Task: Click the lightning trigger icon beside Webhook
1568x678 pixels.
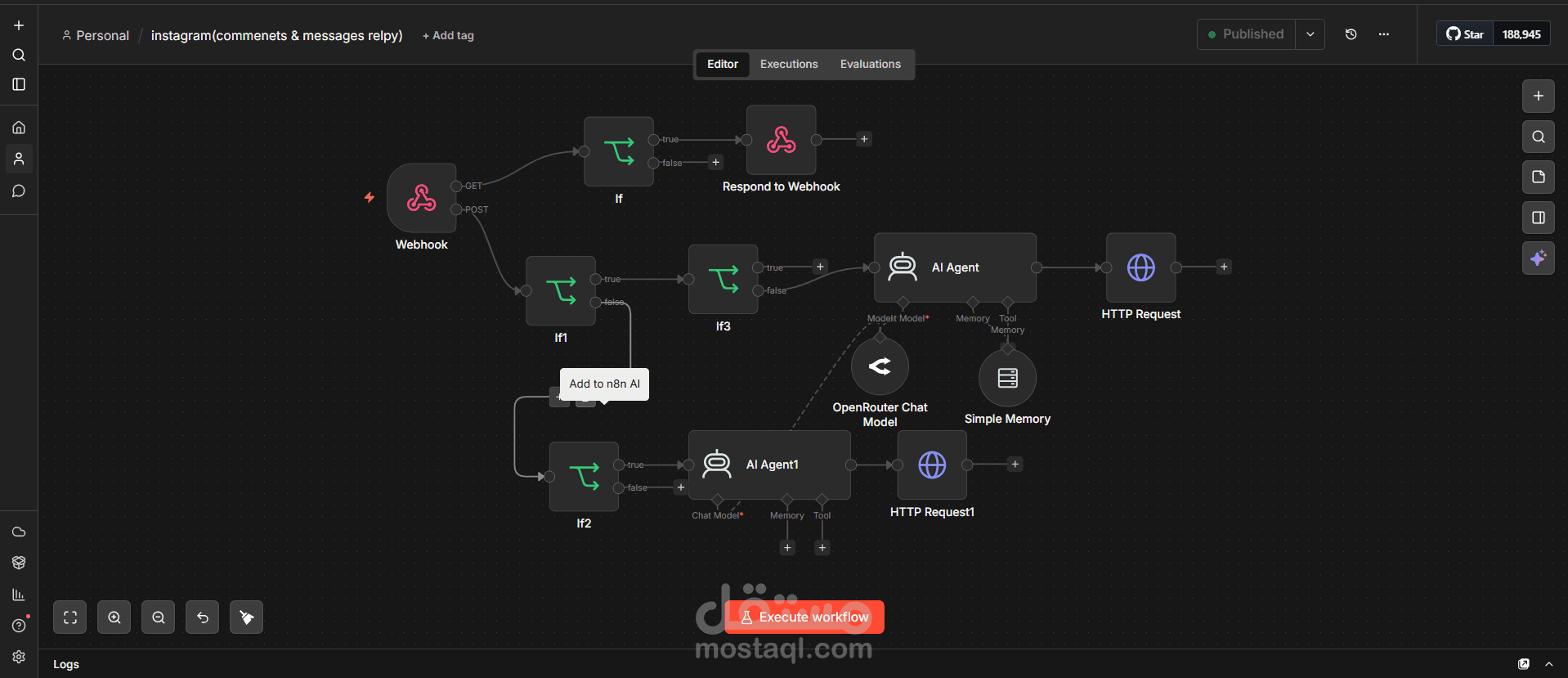Action: [x=370, y=197]
